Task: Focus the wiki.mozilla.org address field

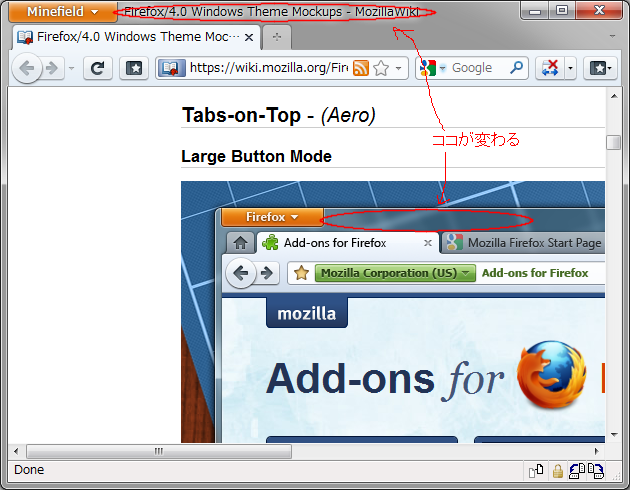Action: [269, 68]
